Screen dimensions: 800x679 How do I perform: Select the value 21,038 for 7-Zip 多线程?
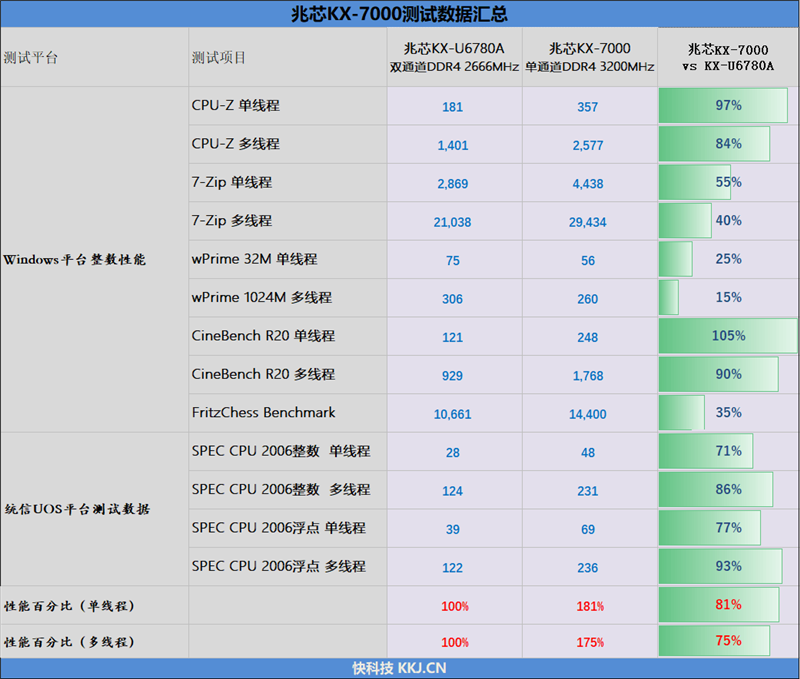click(x=452, y=221)
